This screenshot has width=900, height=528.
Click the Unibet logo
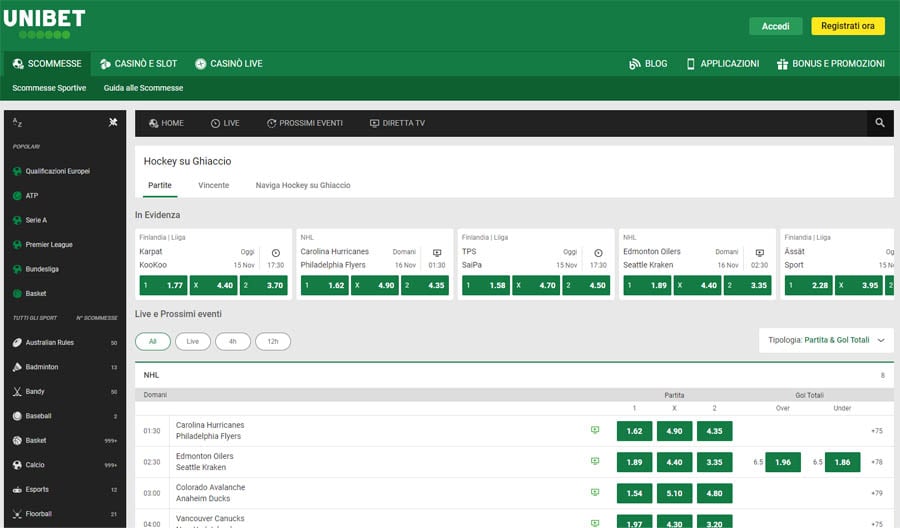[44, 24]
